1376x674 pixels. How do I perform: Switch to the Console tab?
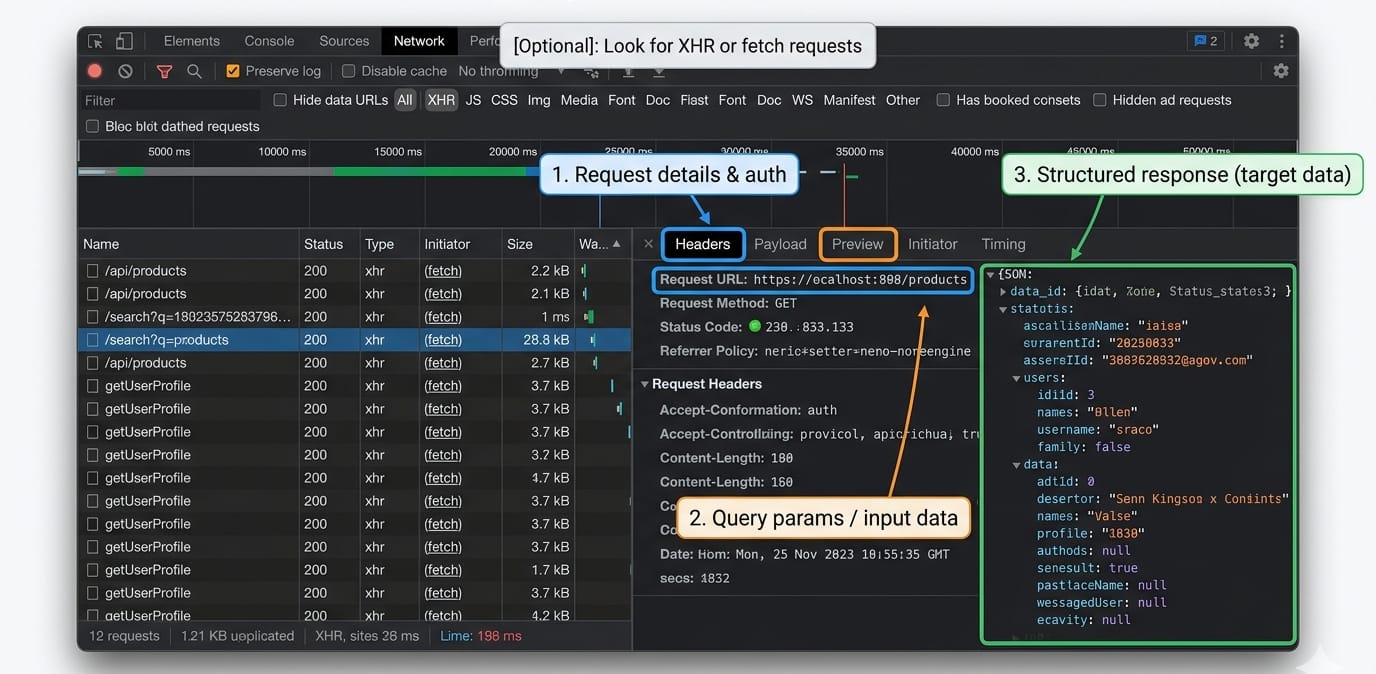[269, 41]
